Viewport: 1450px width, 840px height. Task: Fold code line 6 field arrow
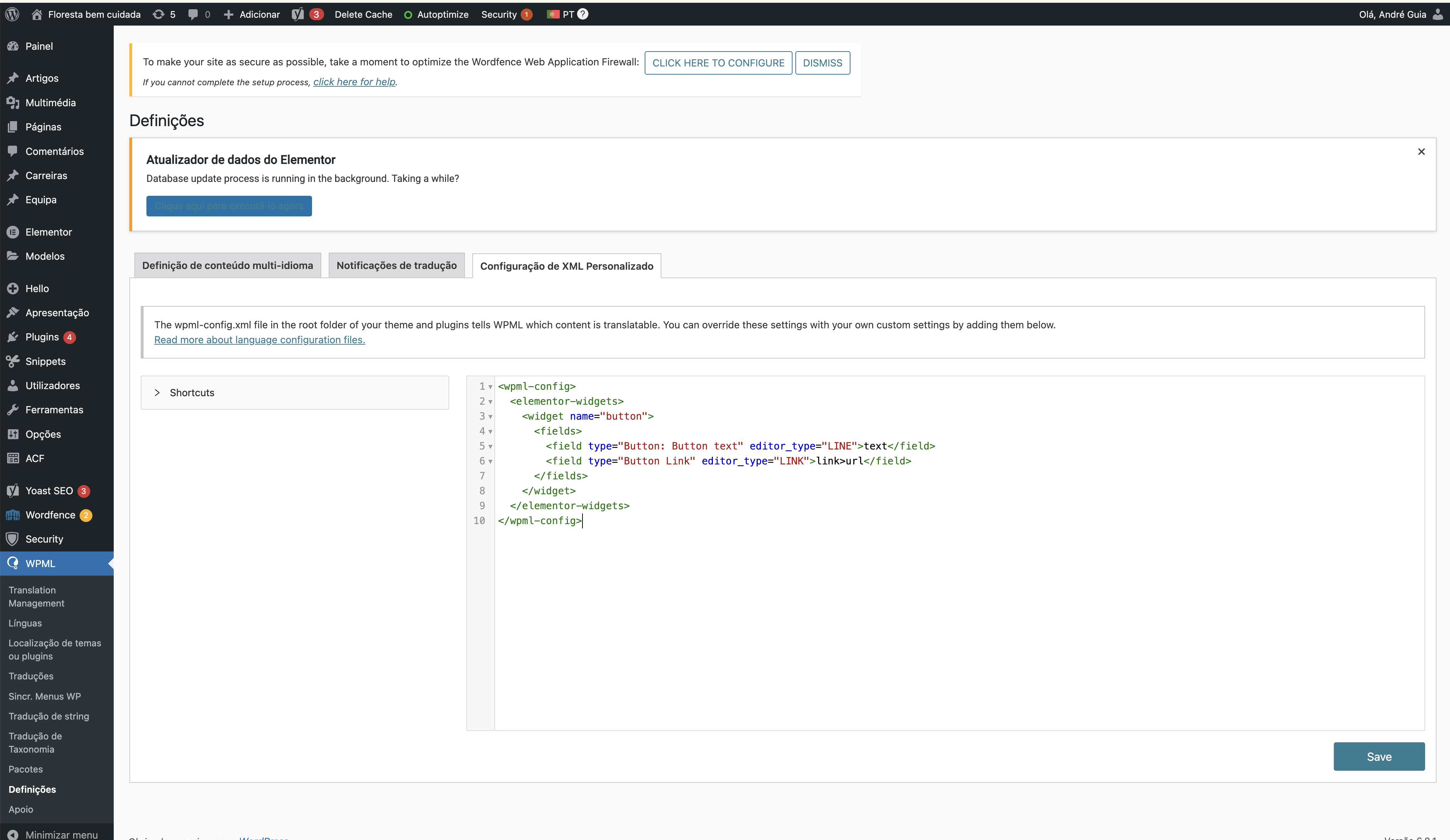pyautogui.click(x=490, y=462)
